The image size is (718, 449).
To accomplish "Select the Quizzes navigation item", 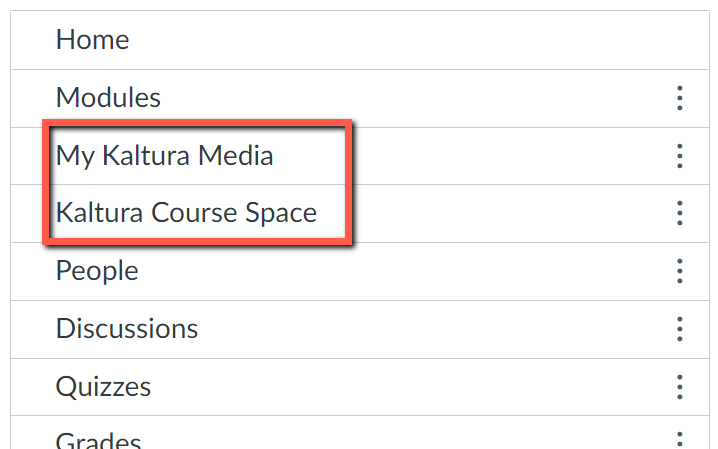I will point(103,387).
